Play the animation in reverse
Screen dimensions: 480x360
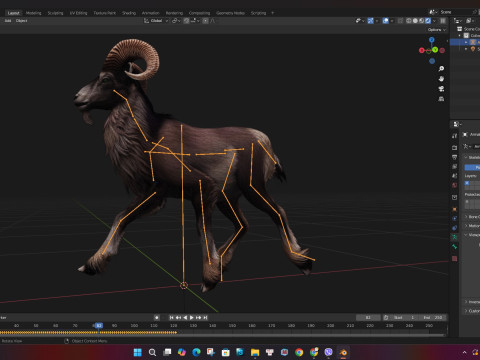point(185,318)
